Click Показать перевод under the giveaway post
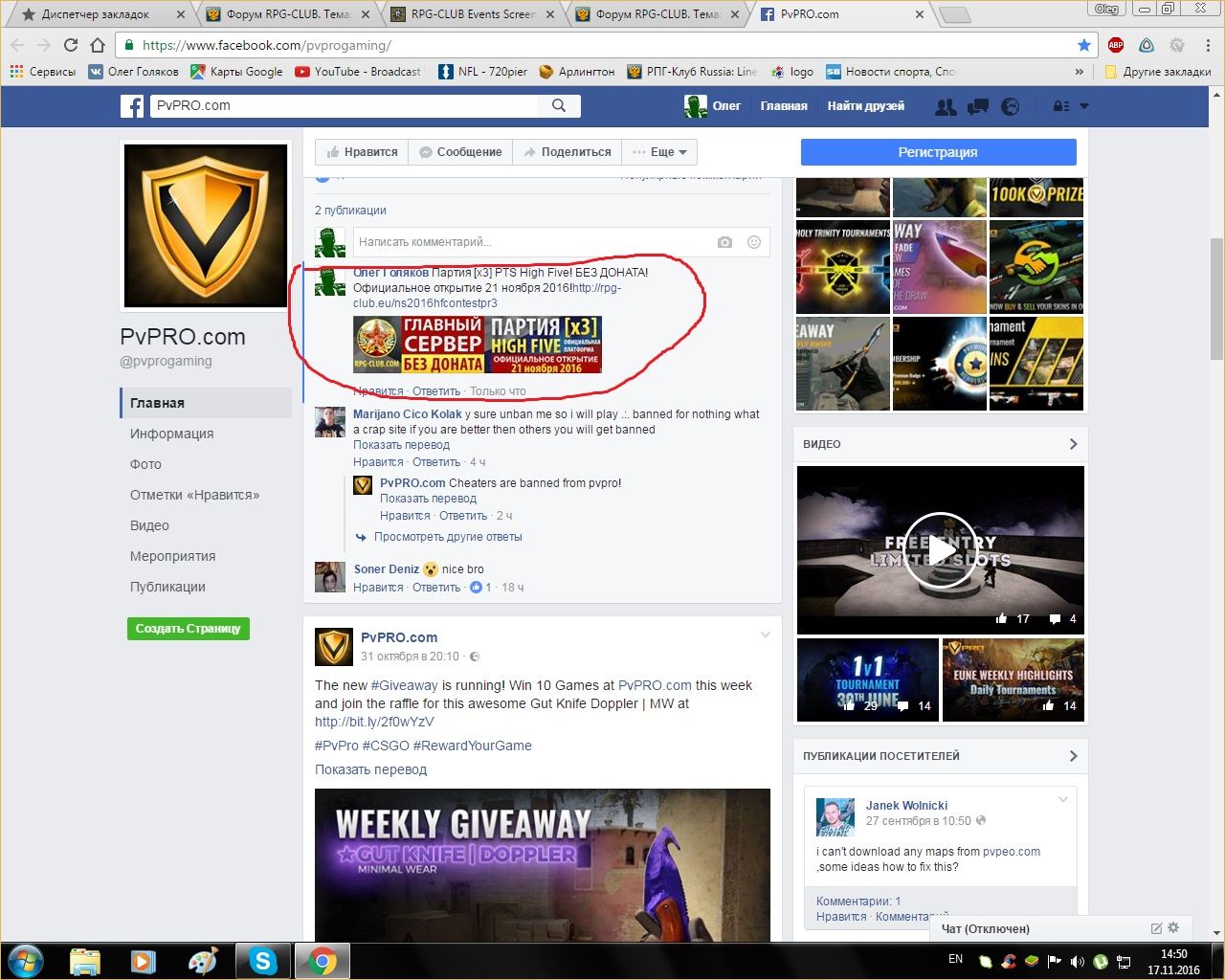 pos(371,769)
